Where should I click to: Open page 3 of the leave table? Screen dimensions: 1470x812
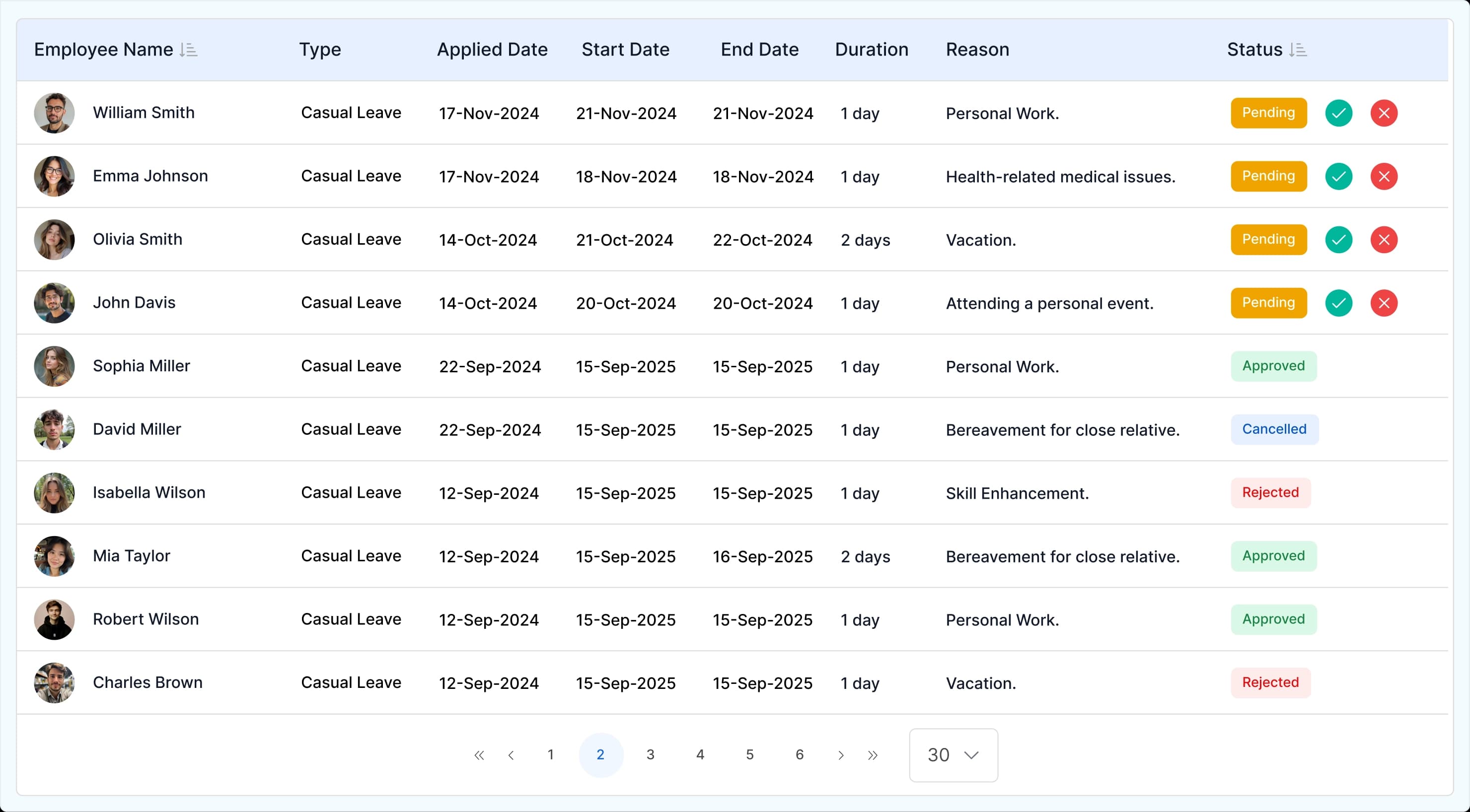[650, 754]
